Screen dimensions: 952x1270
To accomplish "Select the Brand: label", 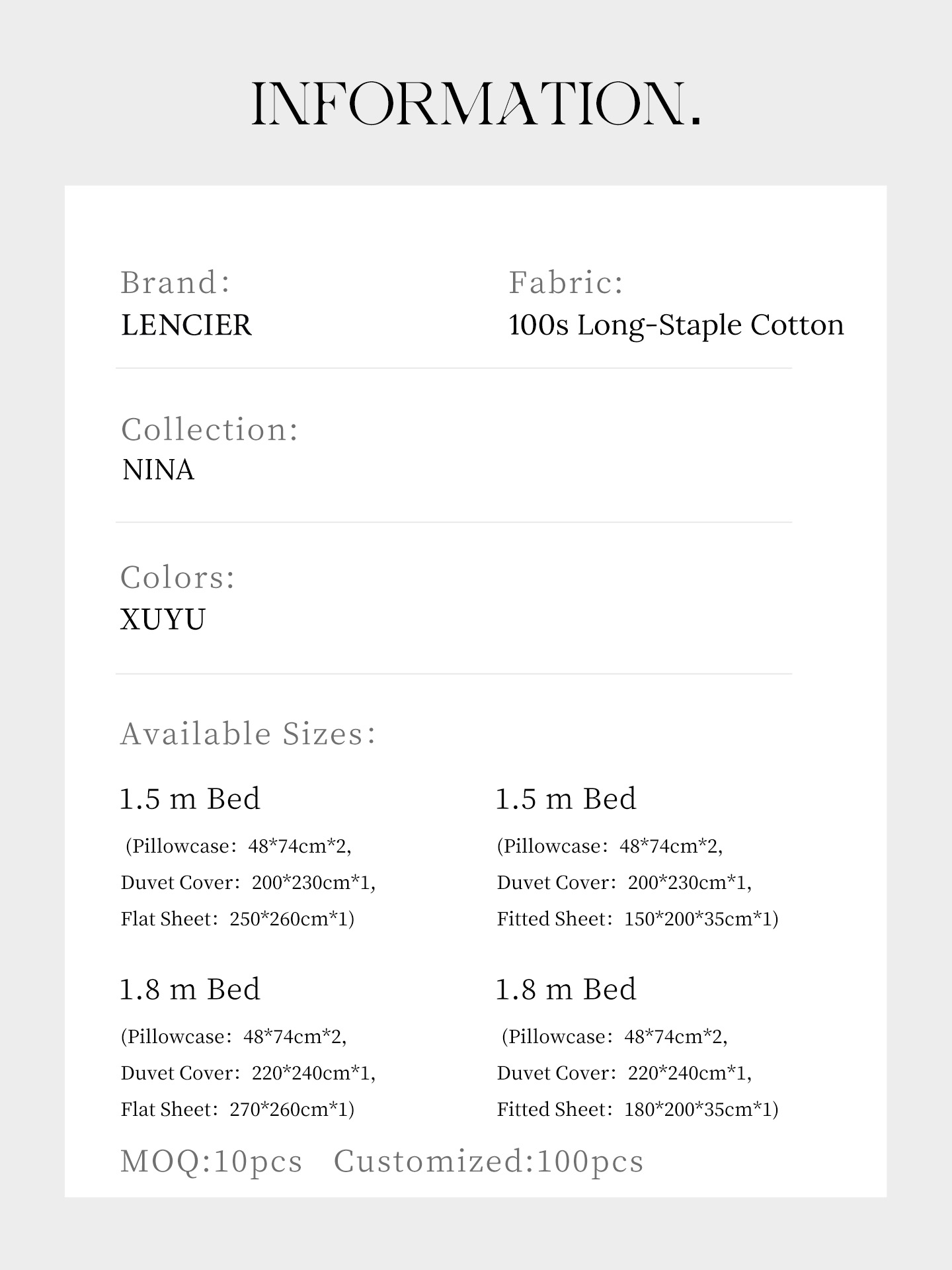I will pos(176,283).
